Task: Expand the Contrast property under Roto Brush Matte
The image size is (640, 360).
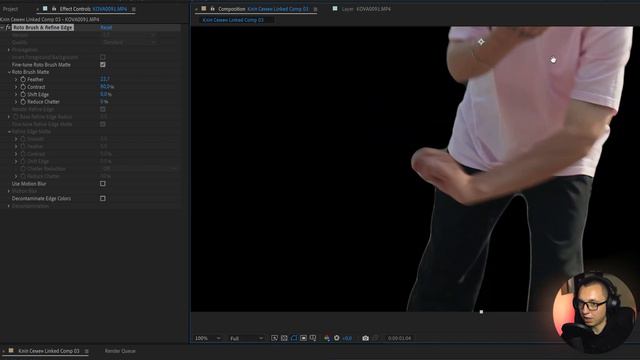Action: tap(16, 87)
